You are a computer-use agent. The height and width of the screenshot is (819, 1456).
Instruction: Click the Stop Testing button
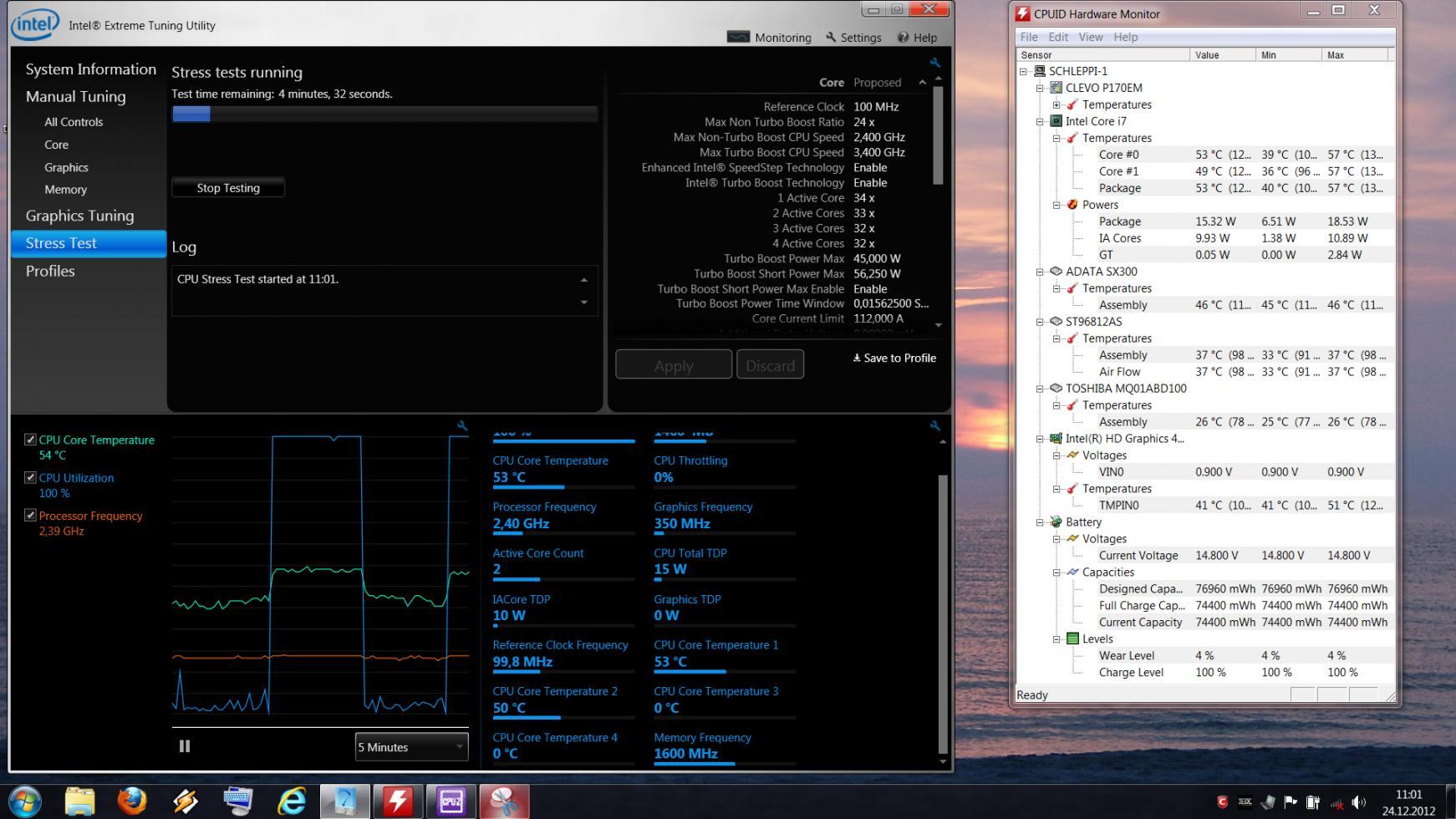pos(228,188)
